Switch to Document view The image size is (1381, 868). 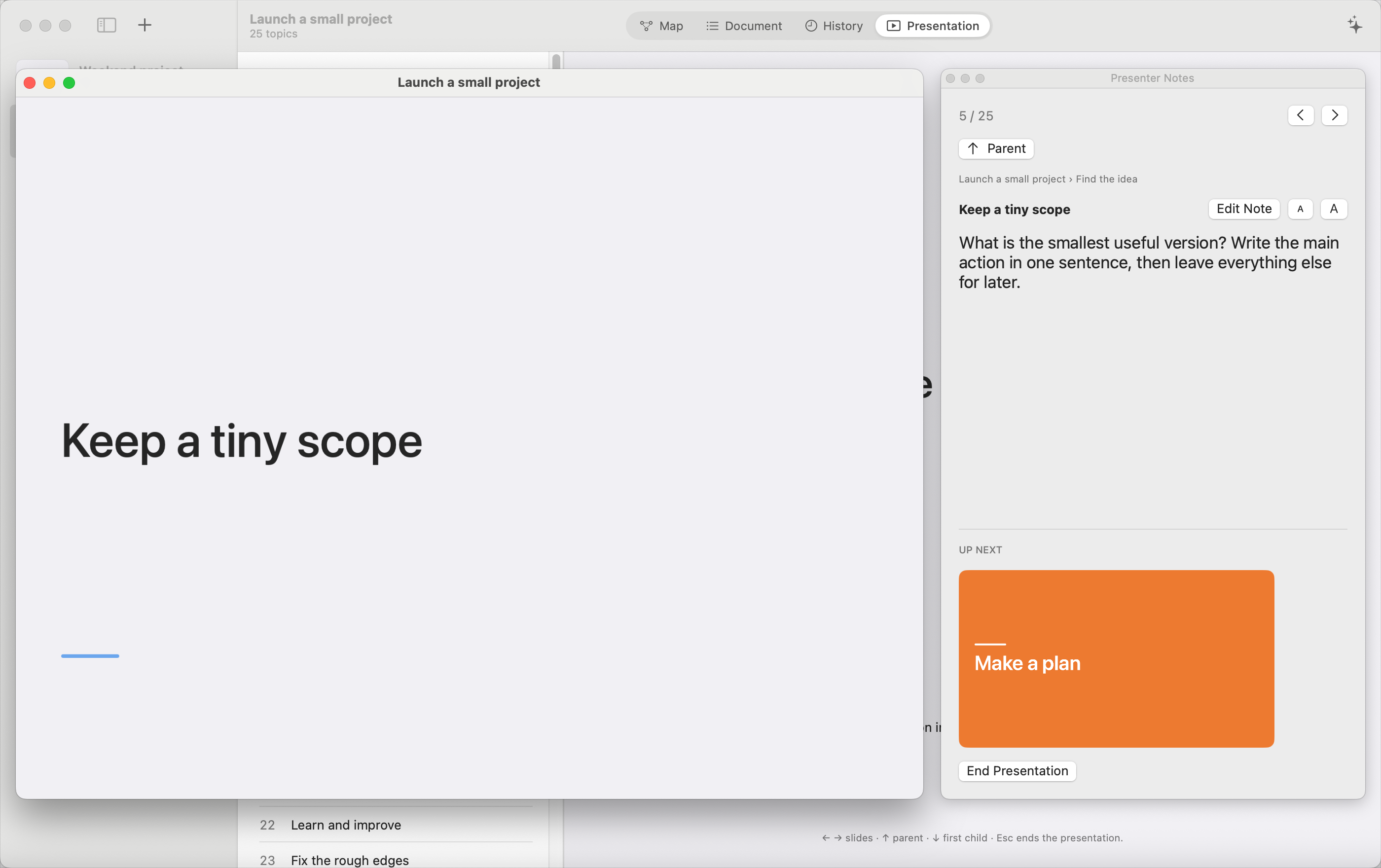[x=744, y=26]
